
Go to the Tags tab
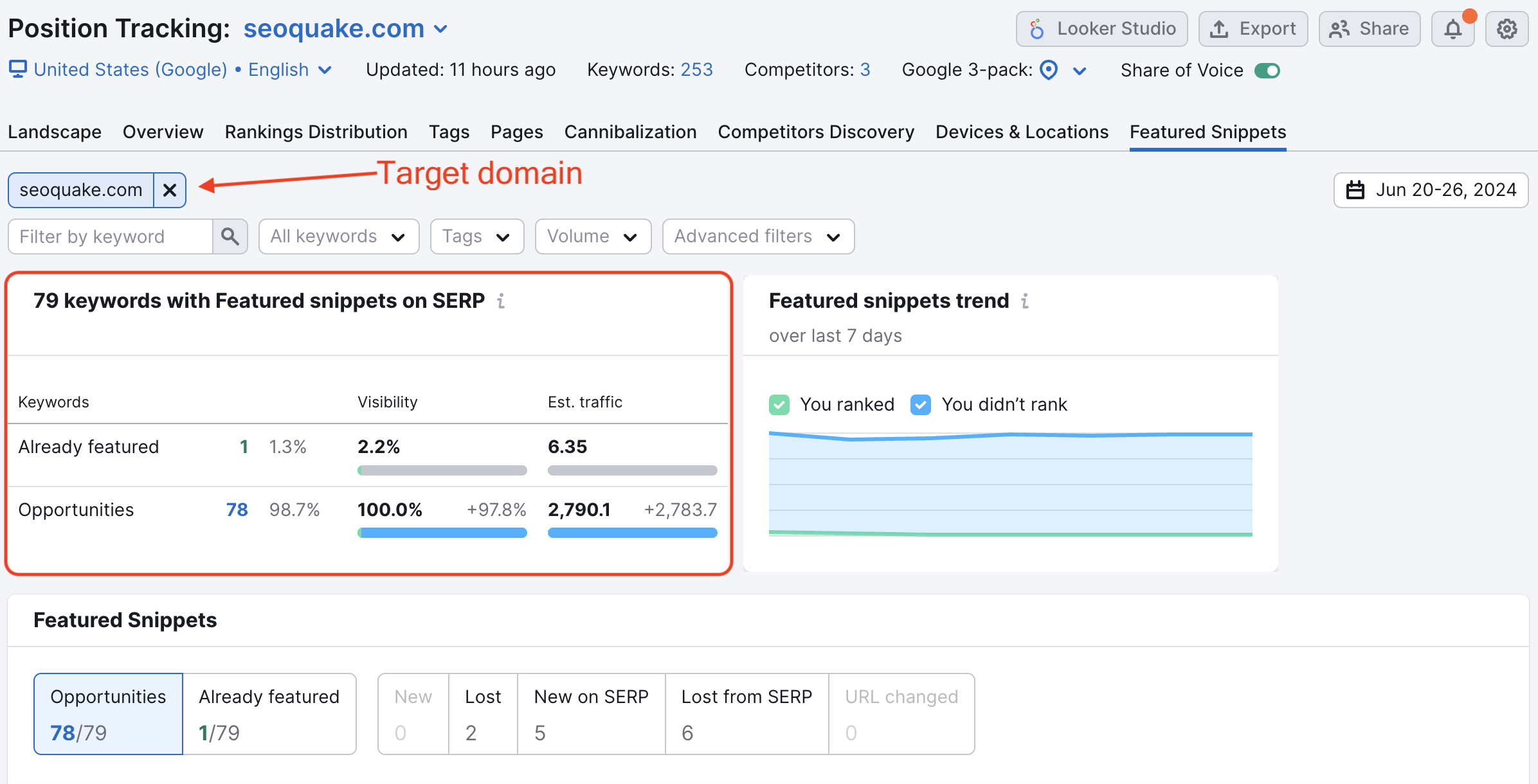click(x=449, y=132)
